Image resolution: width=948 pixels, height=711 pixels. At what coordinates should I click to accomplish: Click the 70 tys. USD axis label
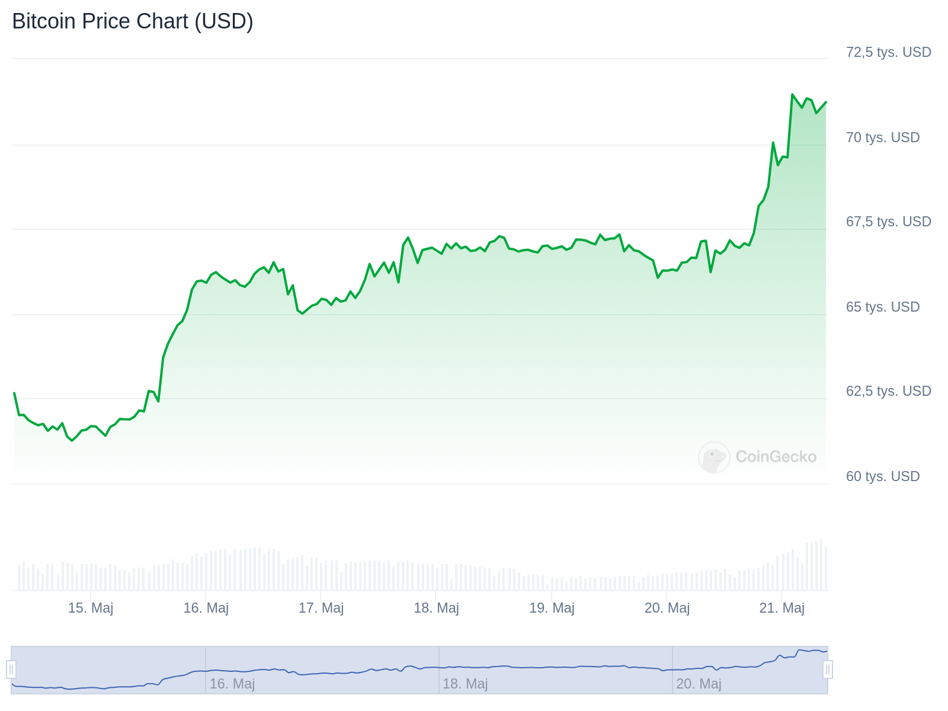(x=882, y=137)
